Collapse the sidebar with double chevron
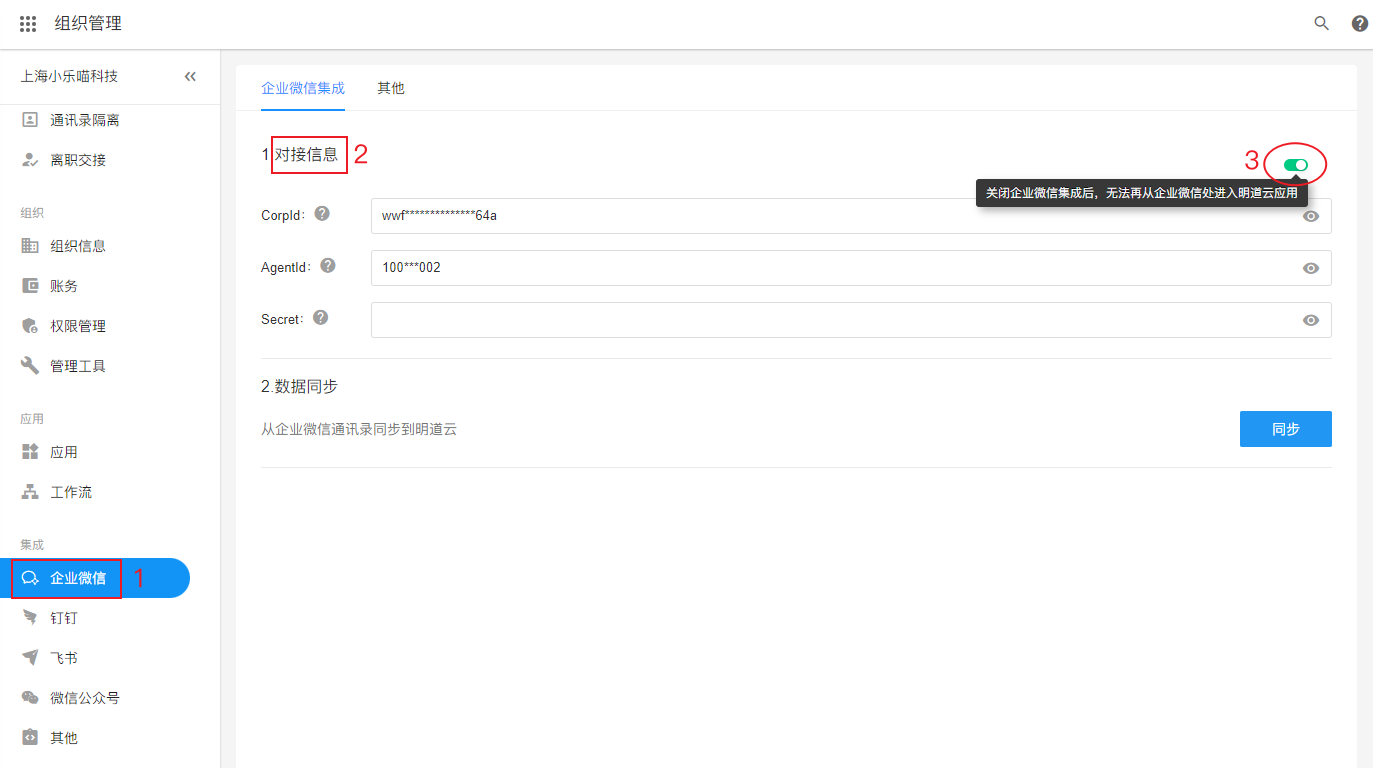 point(190,77)
